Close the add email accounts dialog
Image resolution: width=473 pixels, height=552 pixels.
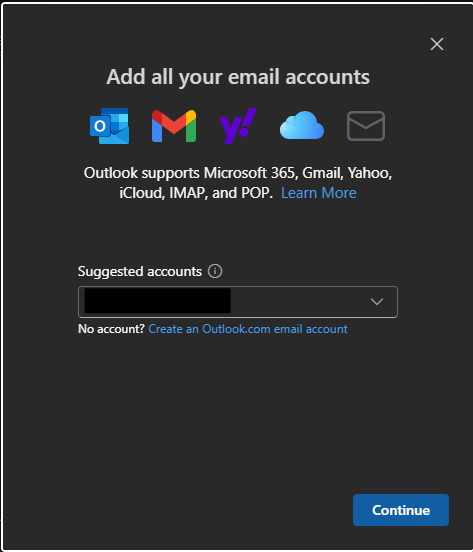click(x=437, y=44)
